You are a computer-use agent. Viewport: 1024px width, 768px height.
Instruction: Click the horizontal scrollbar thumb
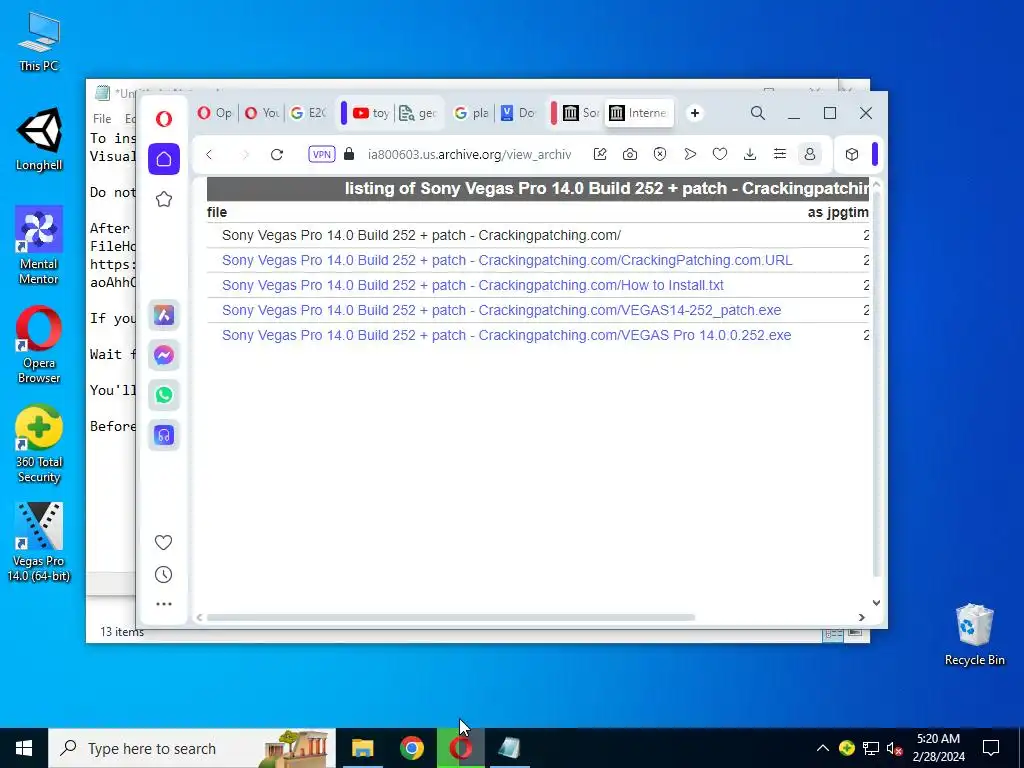[451, 617]
